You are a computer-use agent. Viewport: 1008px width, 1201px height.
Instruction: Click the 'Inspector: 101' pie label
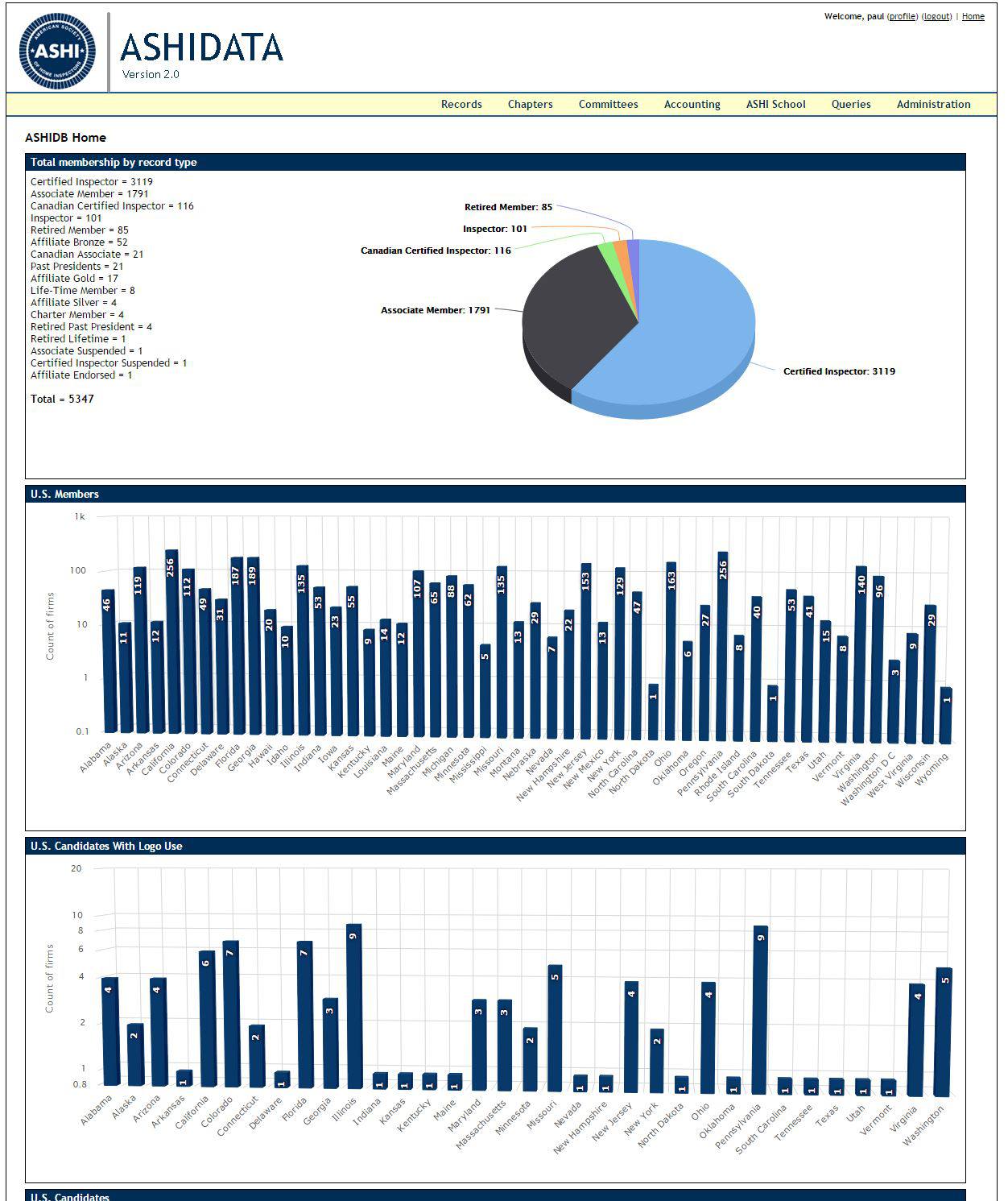[x=495, y=229]
